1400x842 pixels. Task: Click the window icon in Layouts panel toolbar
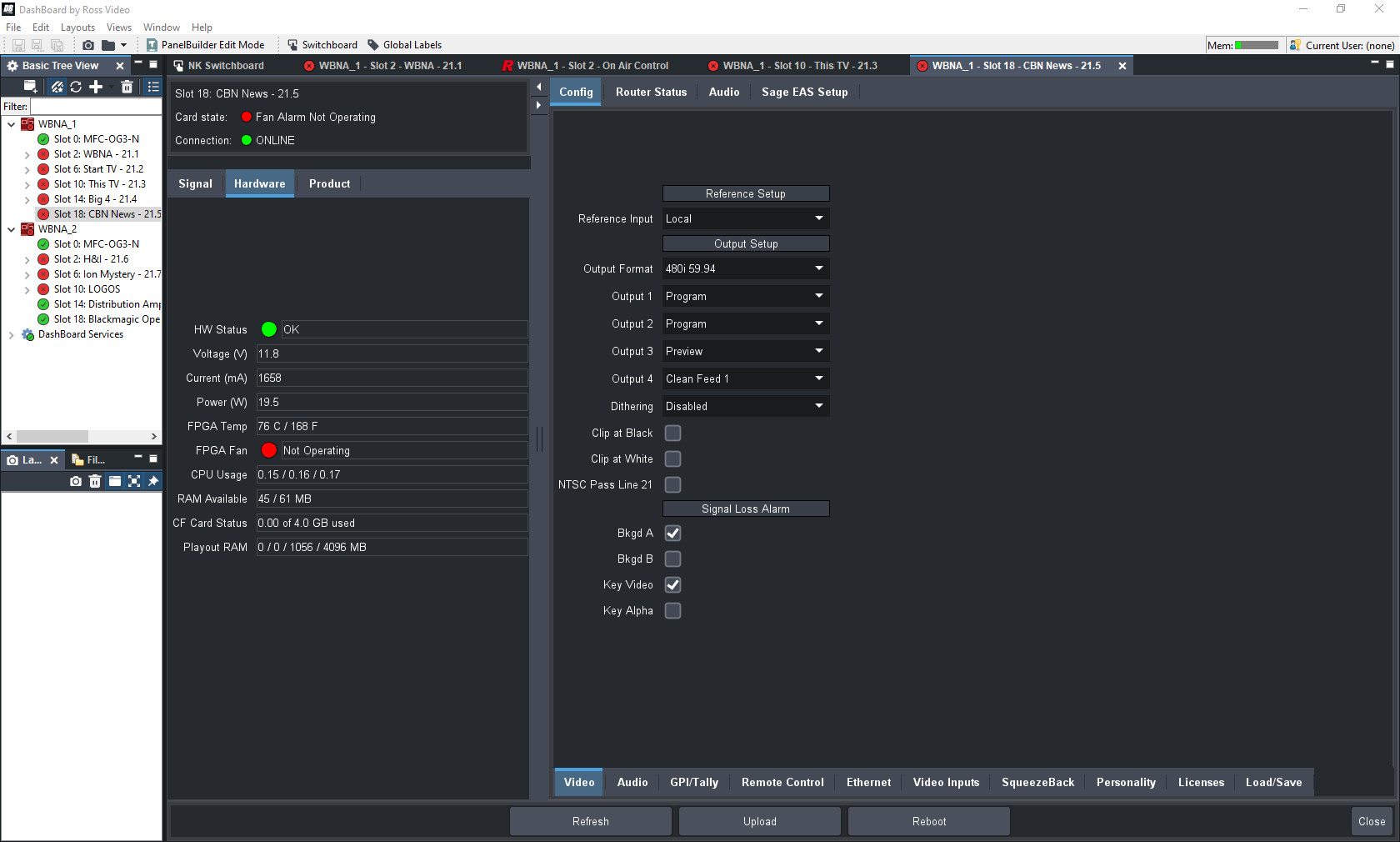pyautogui.click(x=115, y=481)
